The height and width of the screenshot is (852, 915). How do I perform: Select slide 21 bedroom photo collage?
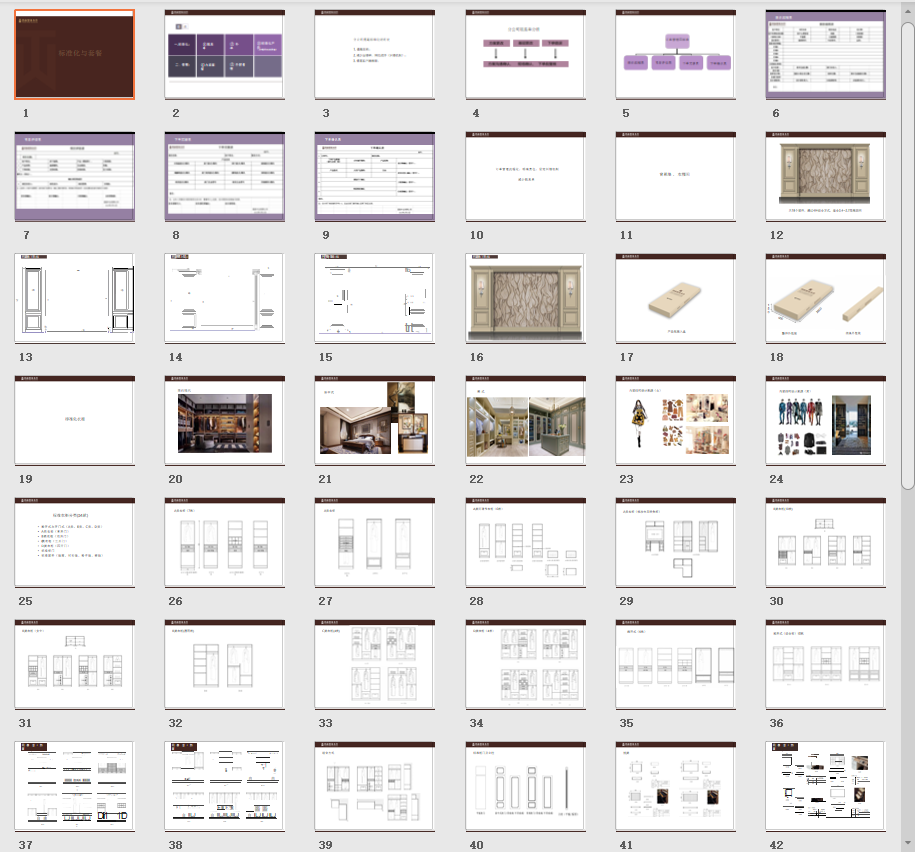pyautogui.click(x=375, y=421)
